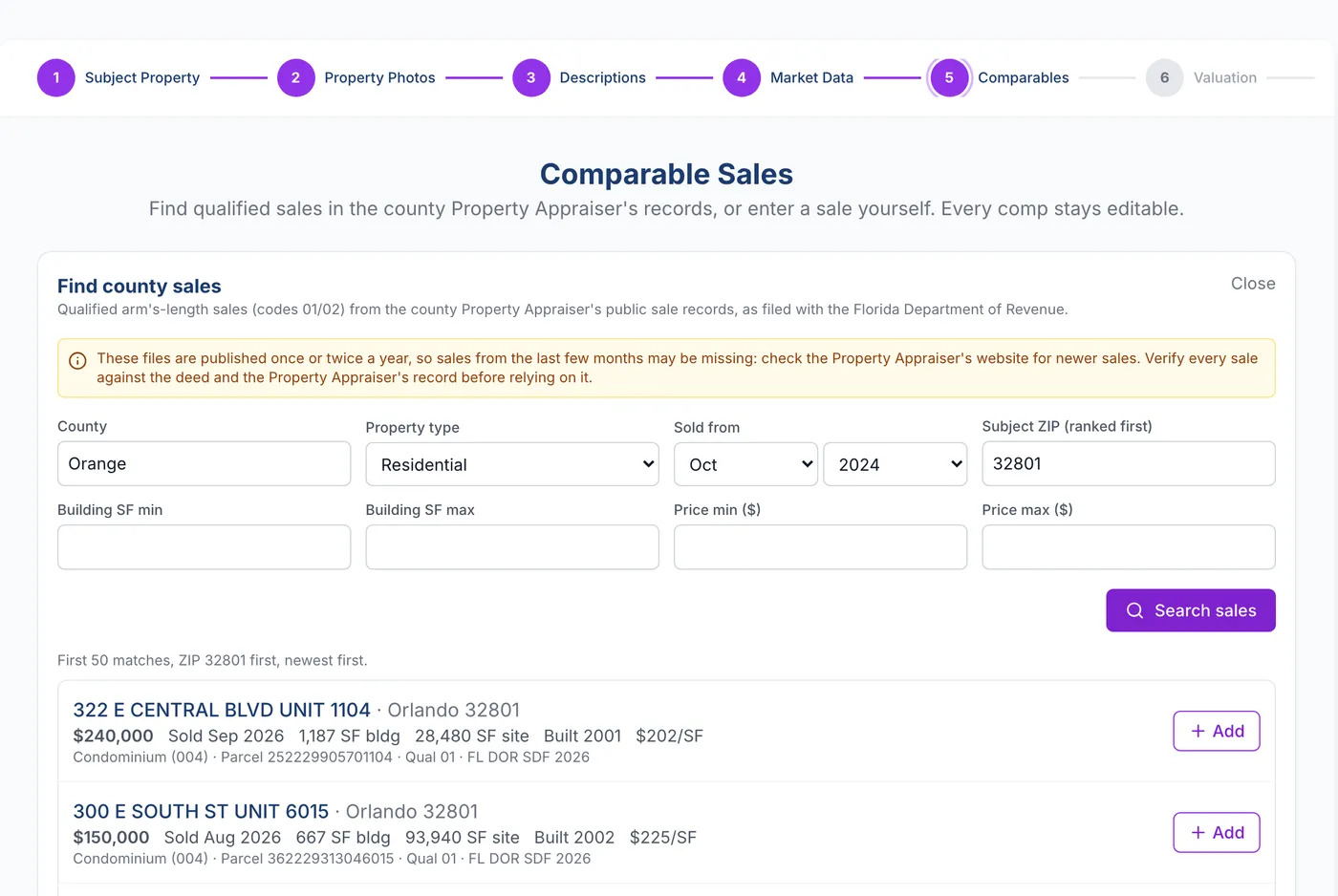Click the $240,000 sale price
Screen dimensions: 1338x896
(113, 736)
